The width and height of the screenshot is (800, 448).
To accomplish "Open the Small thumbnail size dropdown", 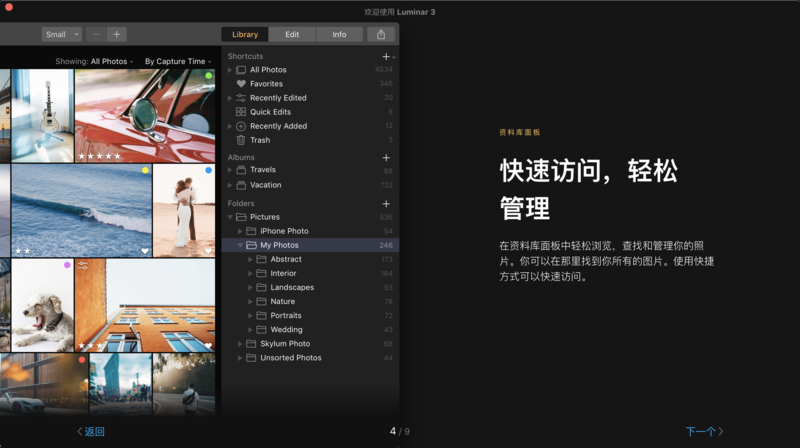I will (x=61, y=34).
